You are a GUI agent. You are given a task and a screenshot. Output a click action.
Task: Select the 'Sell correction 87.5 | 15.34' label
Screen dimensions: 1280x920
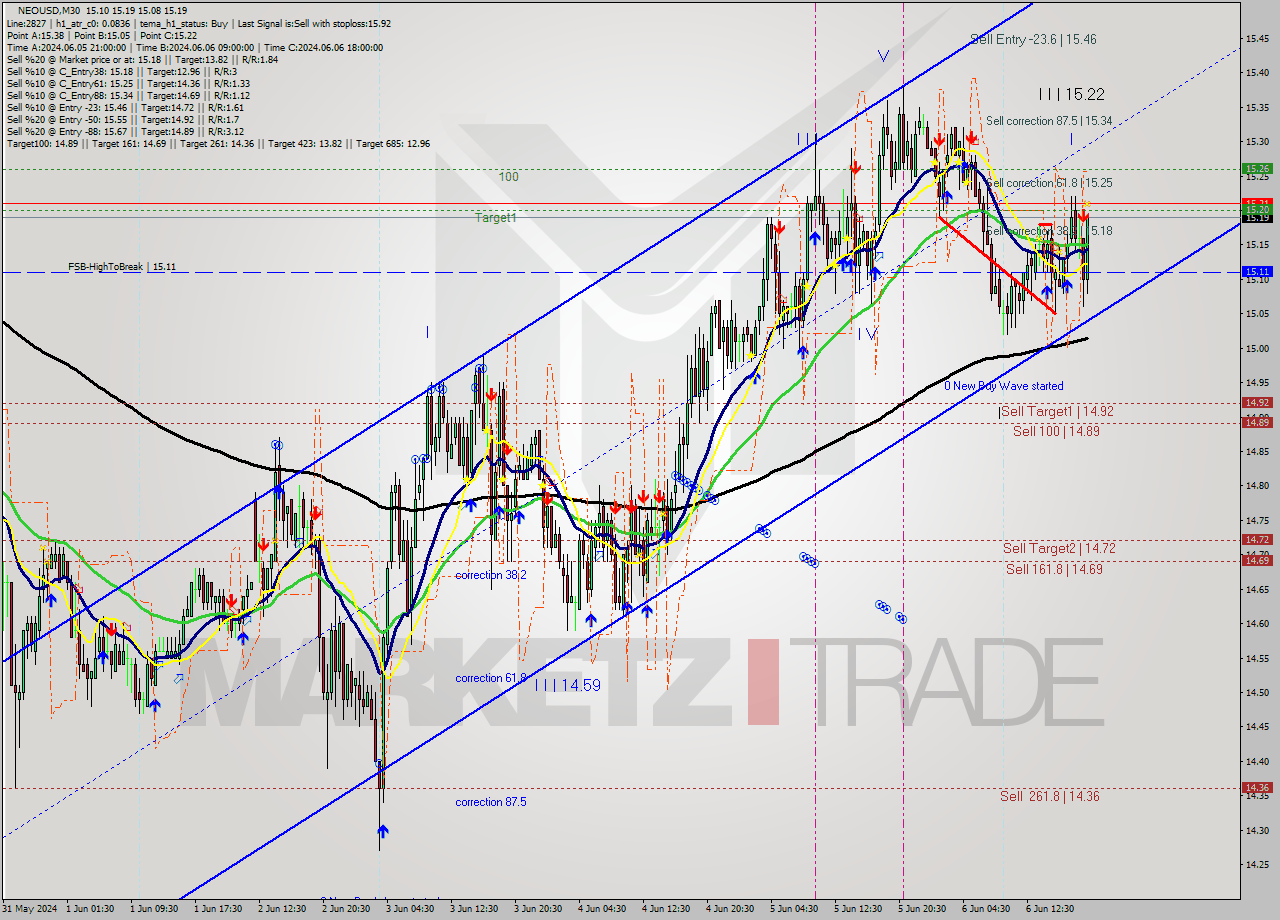pos(1049,121)
